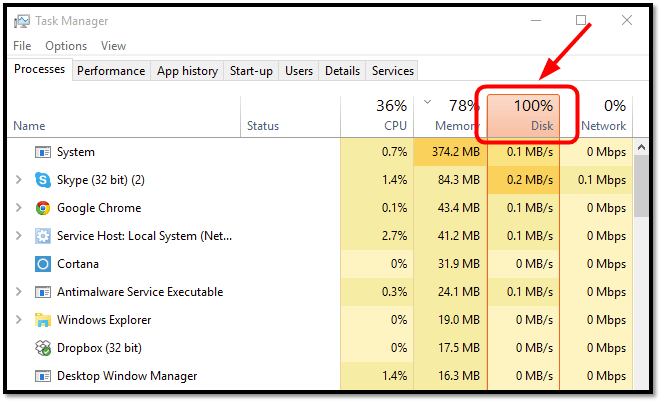This screenshot has height=403, width=662.
Task: Expand the Google Chrome process group
Action: click(19, 208)
